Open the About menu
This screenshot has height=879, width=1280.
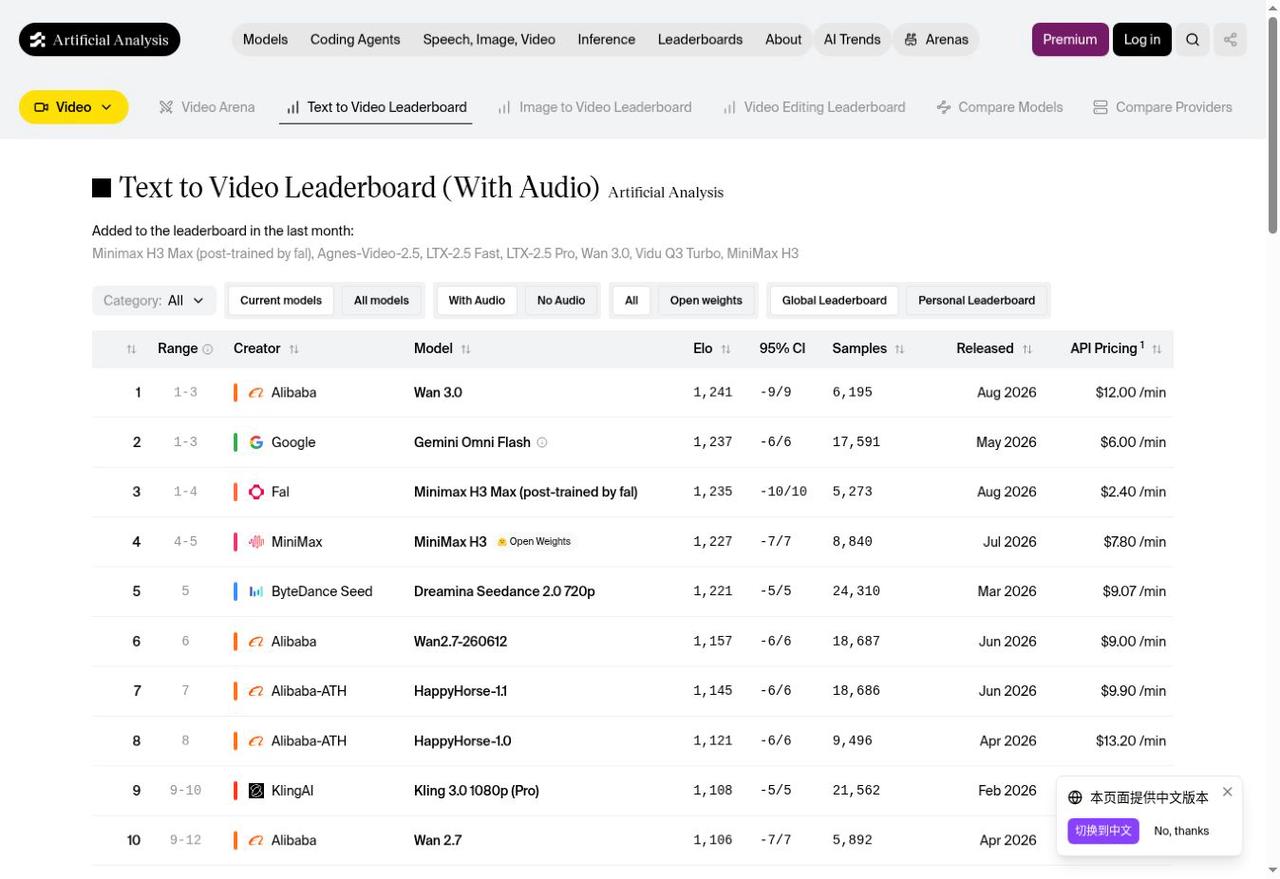click(x=783, y=40)
